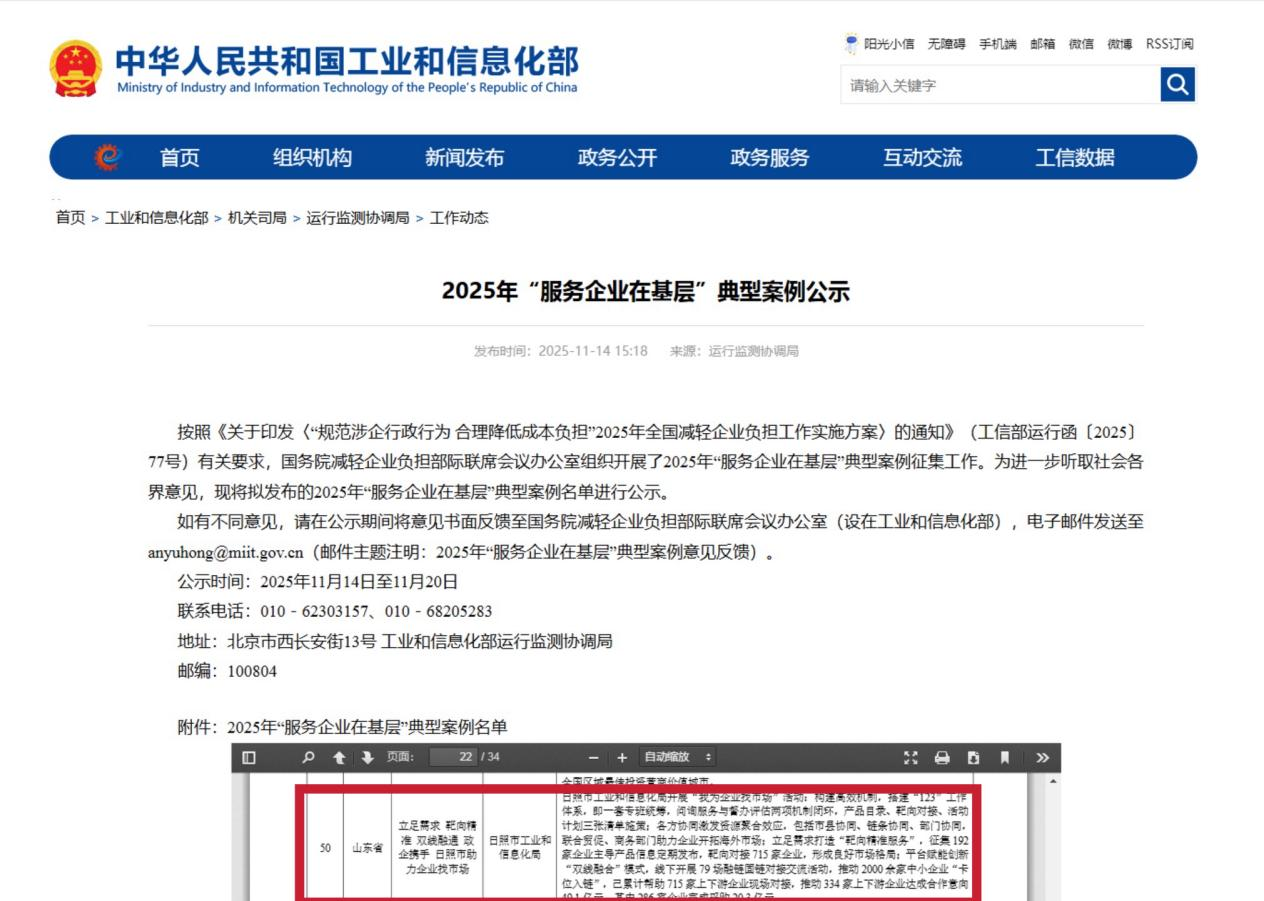Image resolution: width=1264 pixels, height=901 pixels.
Task: Go to next PDF page arrow
Action: point(367,758)
